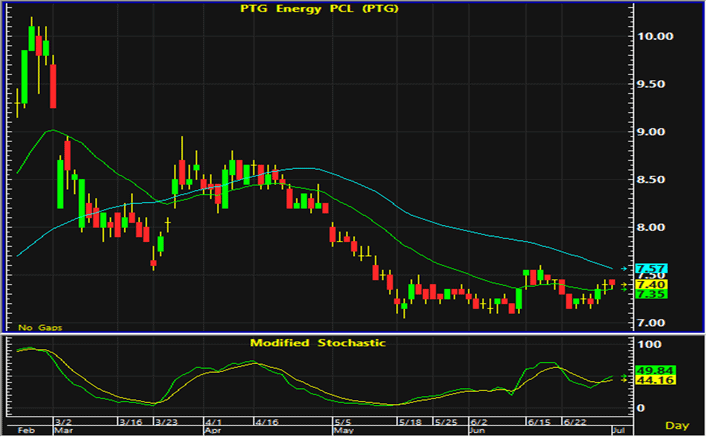This screenshot has height=437, width=707.
Task: Click the 9.50 price axis label
Action: click(651, 84)
